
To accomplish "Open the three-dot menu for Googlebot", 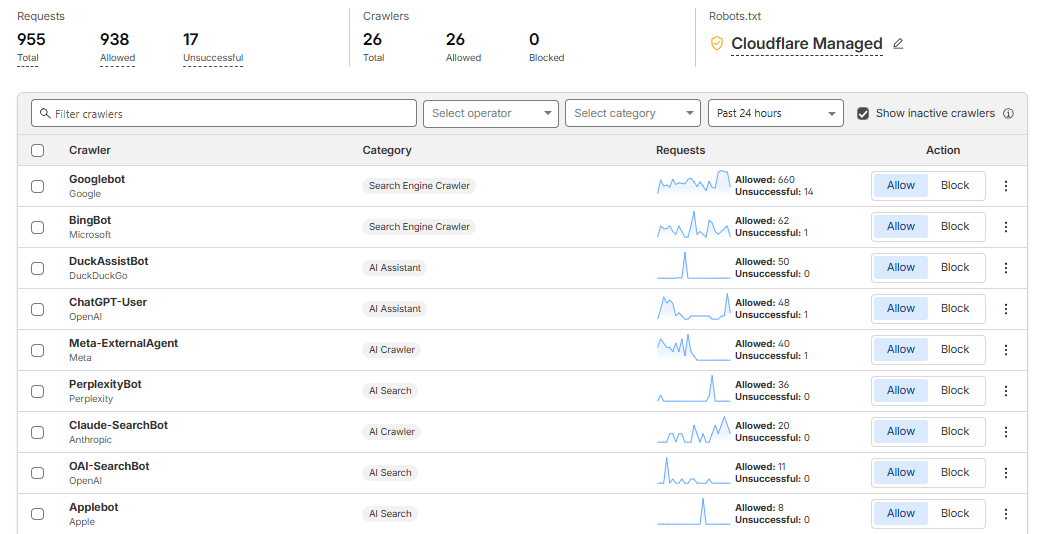I will [x=1006, y=186].
